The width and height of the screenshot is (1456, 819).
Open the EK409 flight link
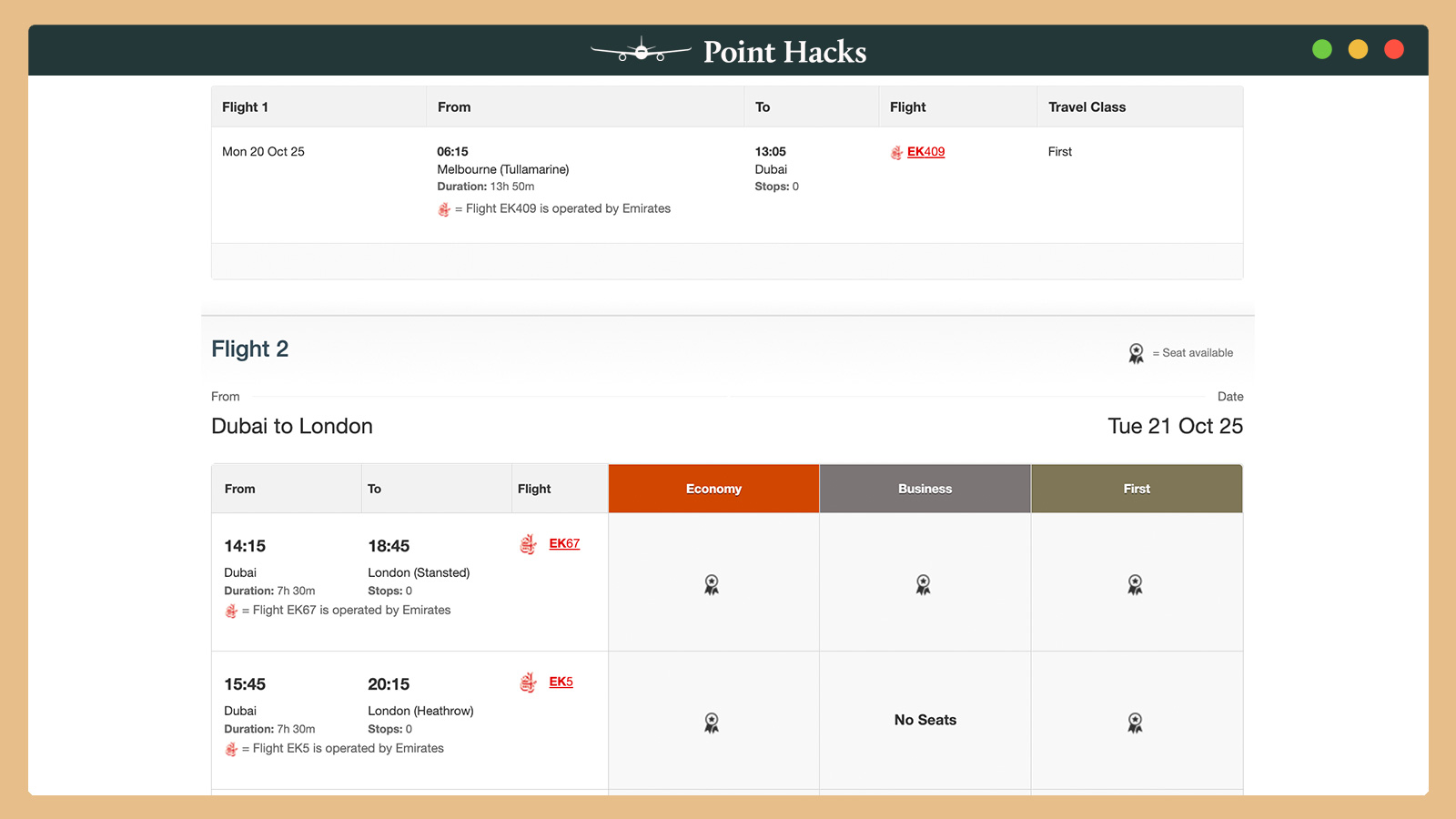click(925, 152)
